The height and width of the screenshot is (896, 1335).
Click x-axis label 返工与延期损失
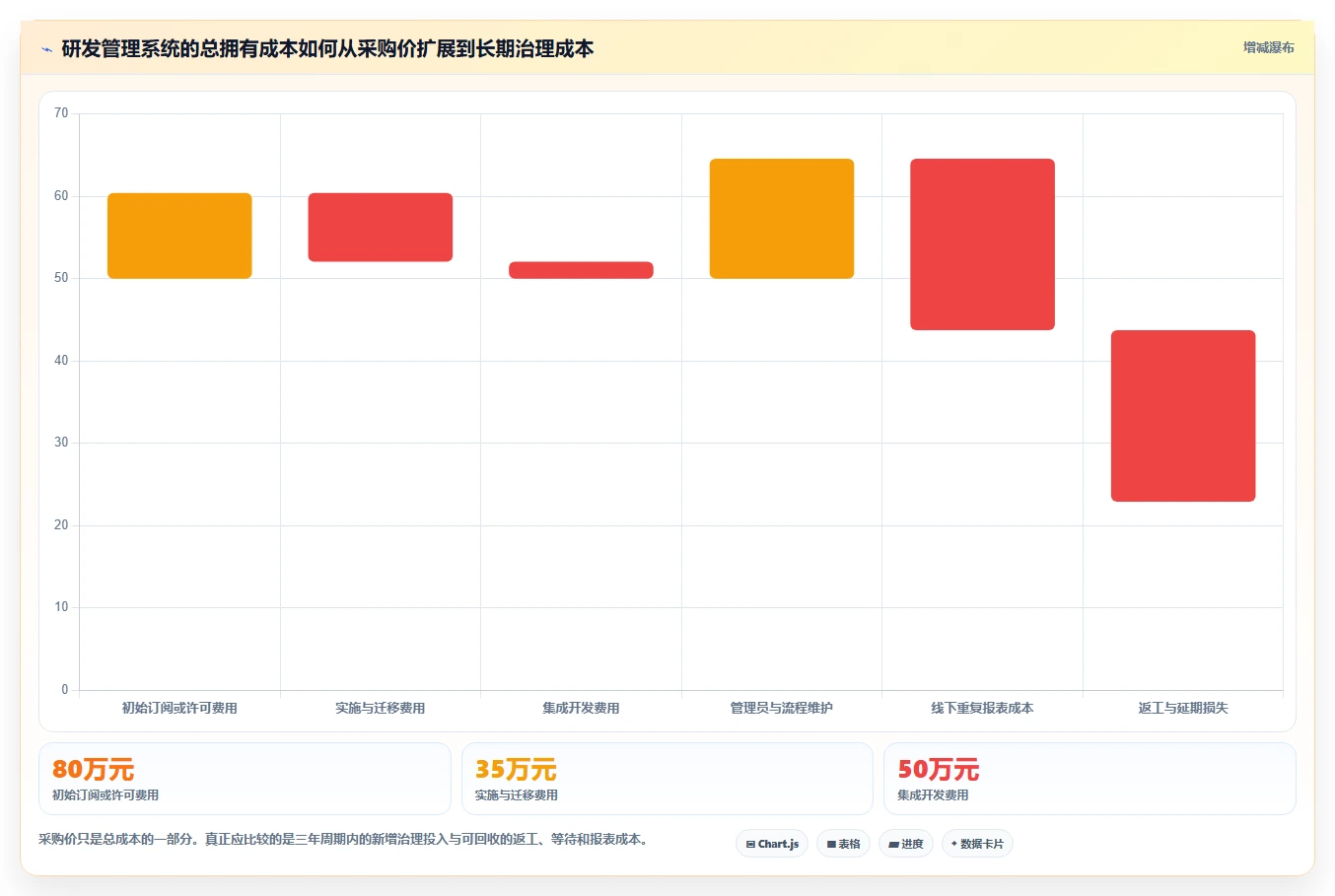coord(1183,708)
